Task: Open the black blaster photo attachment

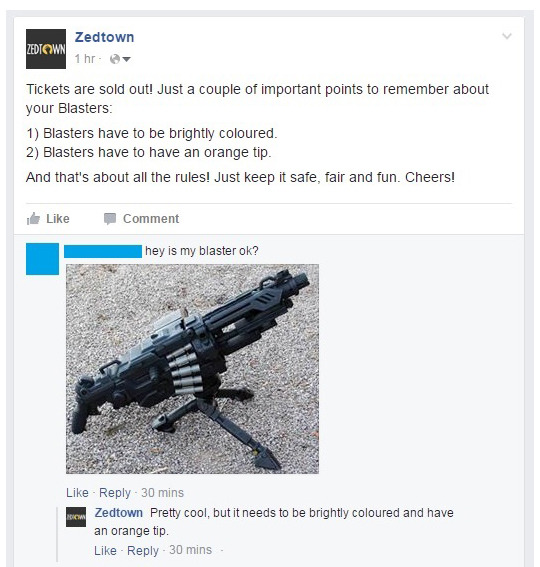Action: pyautogui.click(x=192, y=369)
